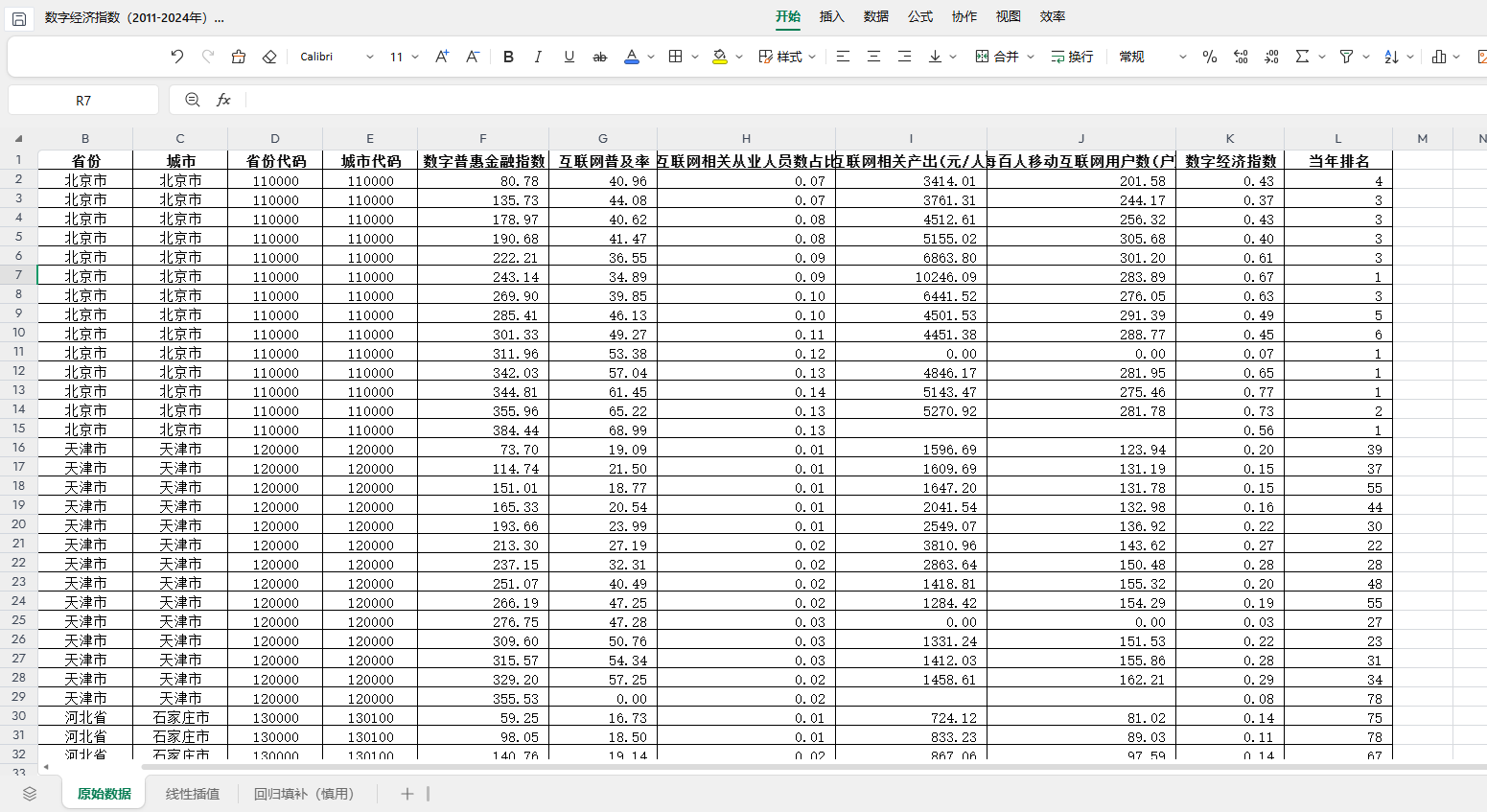Click the redo arrow icon

208,57
